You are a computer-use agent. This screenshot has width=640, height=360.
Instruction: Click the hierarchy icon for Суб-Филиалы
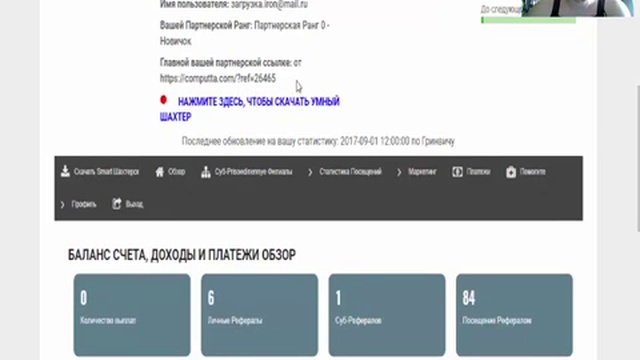(x=206, y=172)
